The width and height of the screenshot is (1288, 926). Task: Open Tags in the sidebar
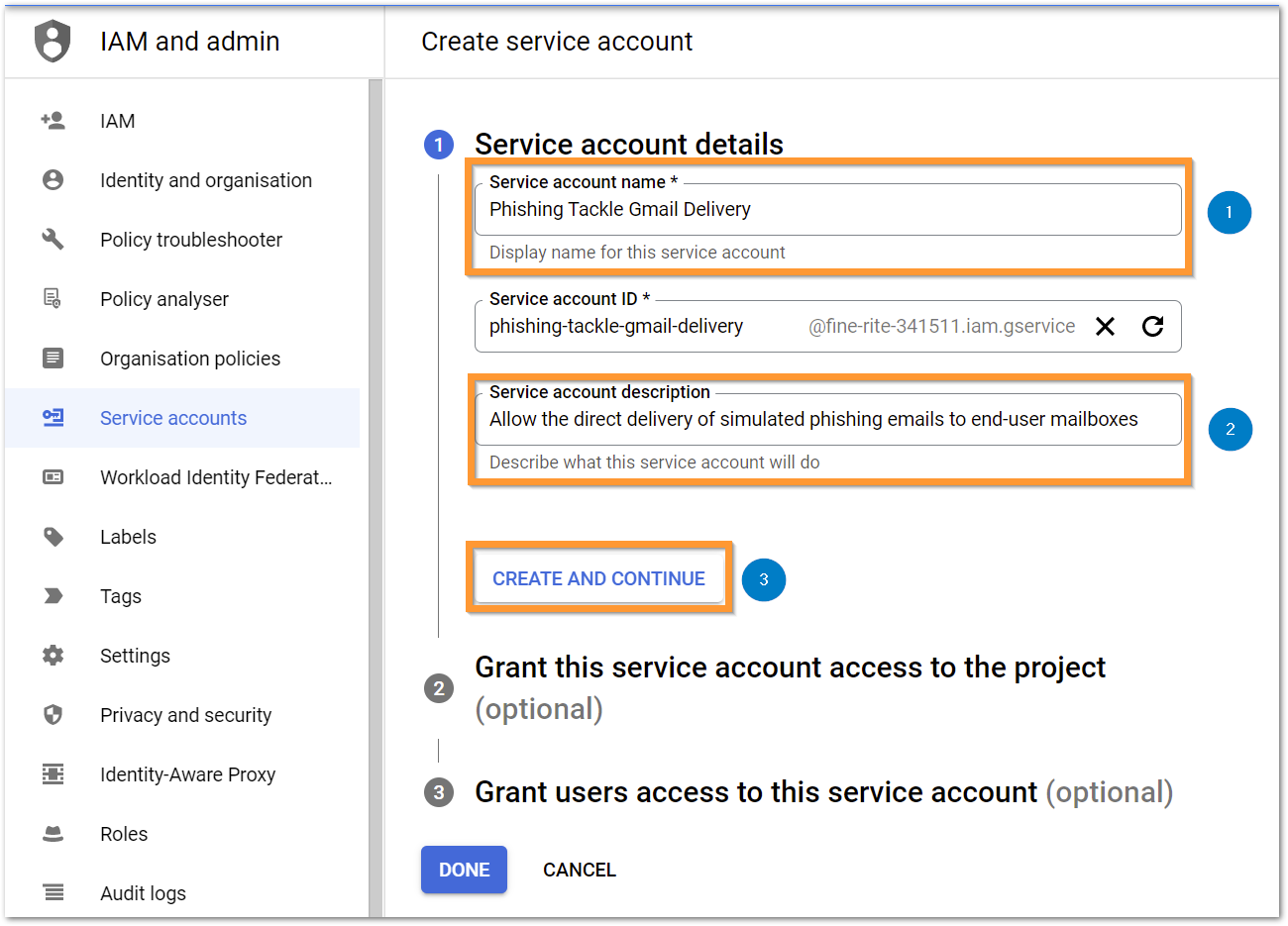182,596
